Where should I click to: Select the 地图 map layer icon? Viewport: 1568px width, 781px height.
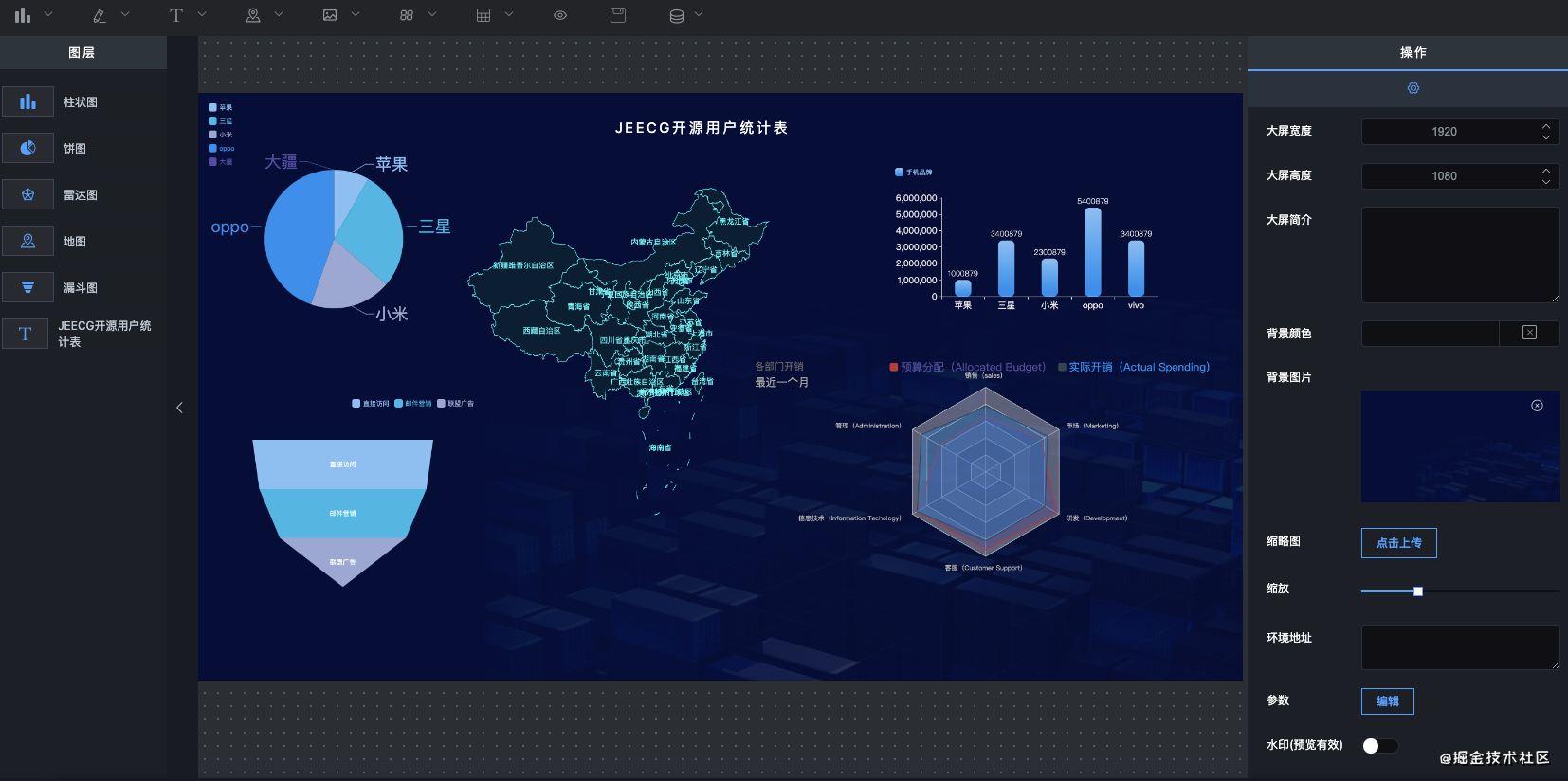pyautogui.click(x=27, y=241)
